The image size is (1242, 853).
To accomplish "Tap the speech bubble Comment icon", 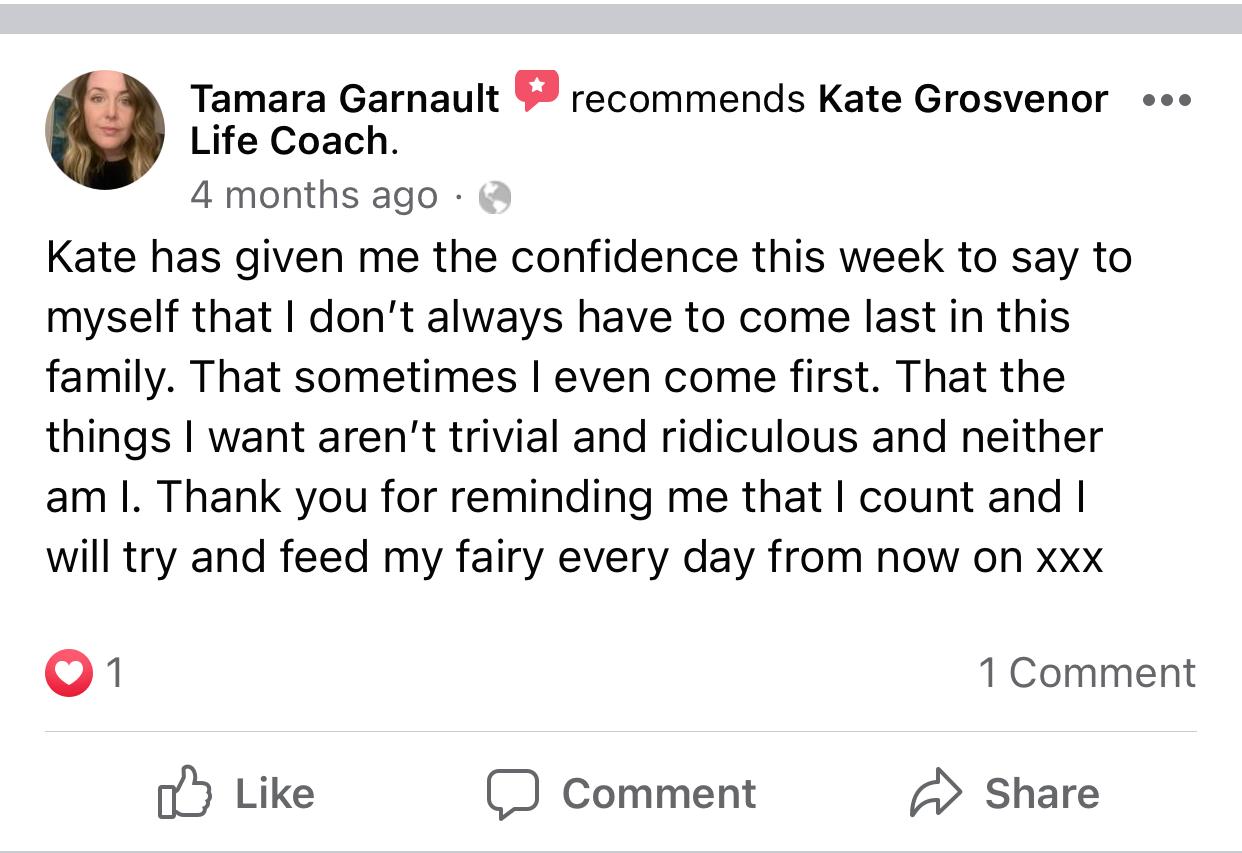I will point(513,794).
